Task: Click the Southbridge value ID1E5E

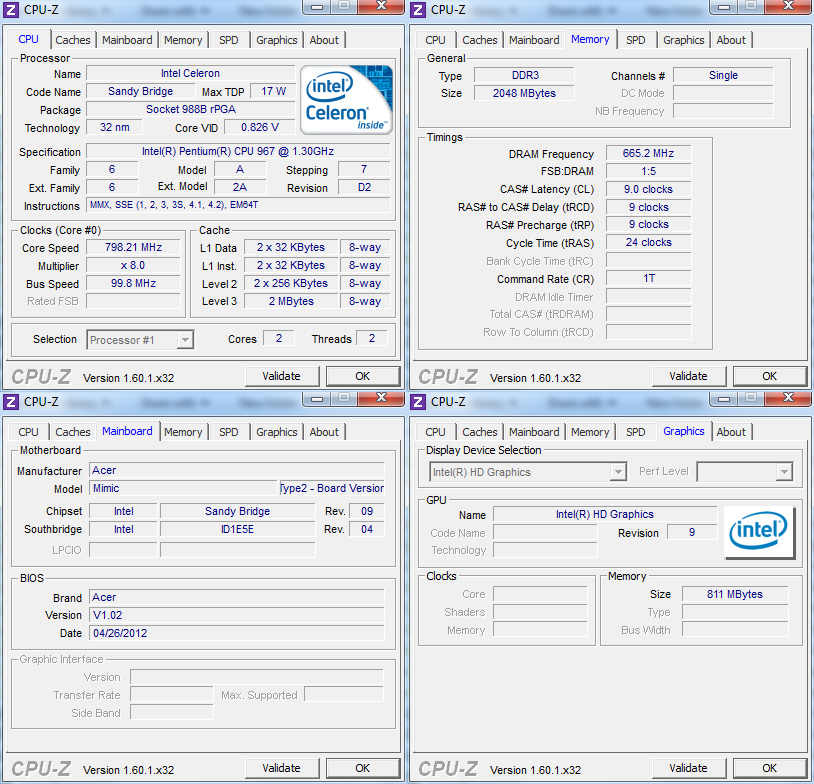Action: 237,529
